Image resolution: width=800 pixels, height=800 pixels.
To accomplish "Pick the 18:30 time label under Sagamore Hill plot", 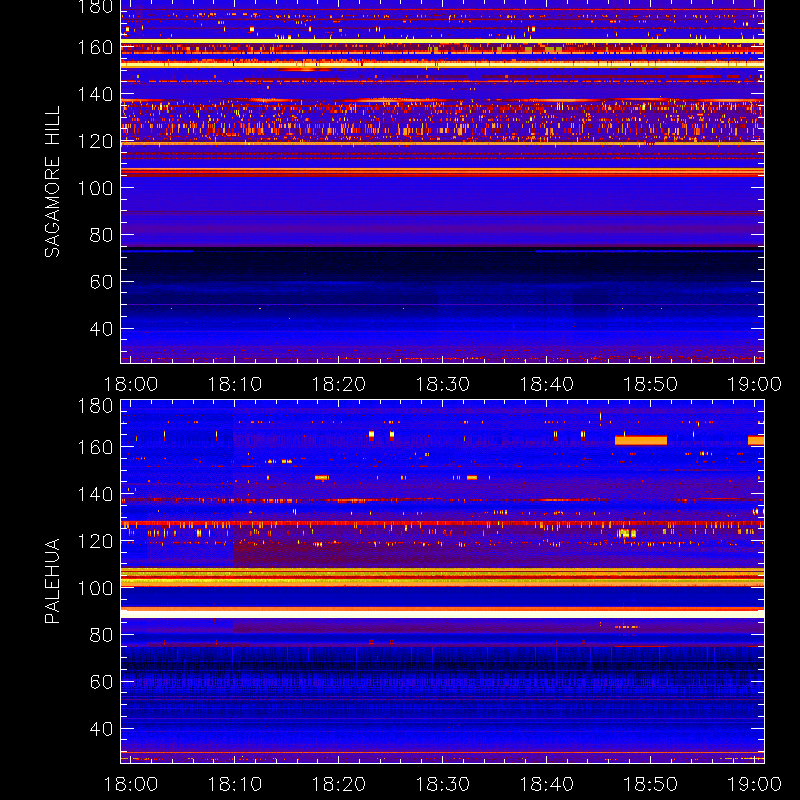I will pyautogui.click(x=442, y=384).
